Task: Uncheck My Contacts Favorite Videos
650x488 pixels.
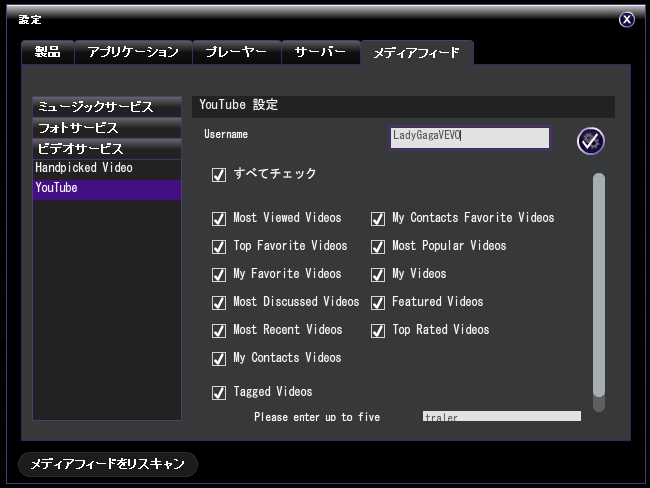Action: click(x=378, y=219)
